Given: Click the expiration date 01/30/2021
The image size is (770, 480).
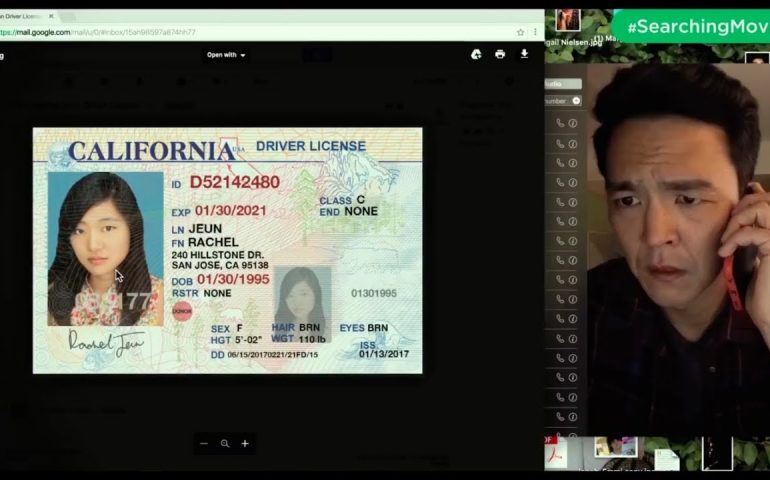Looking at the screenshot, I should [231, 211].
